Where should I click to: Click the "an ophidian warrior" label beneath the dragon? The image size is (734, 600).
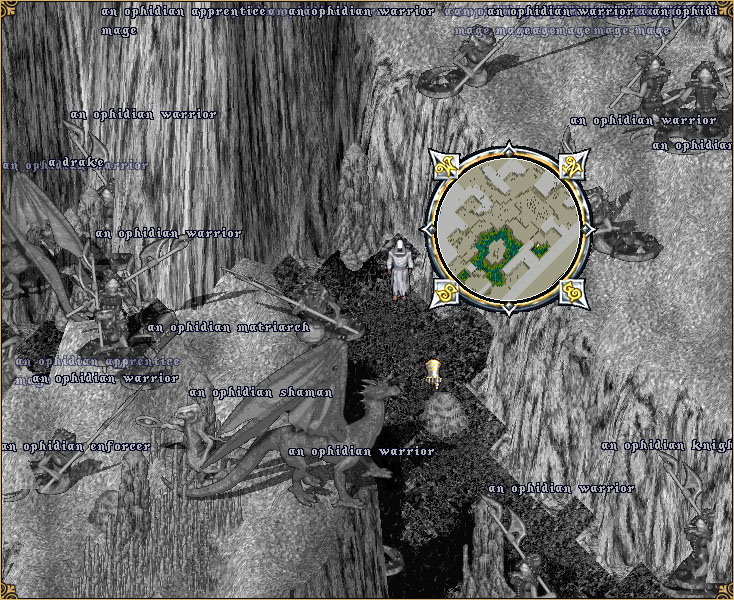click(x=361, y=451)
